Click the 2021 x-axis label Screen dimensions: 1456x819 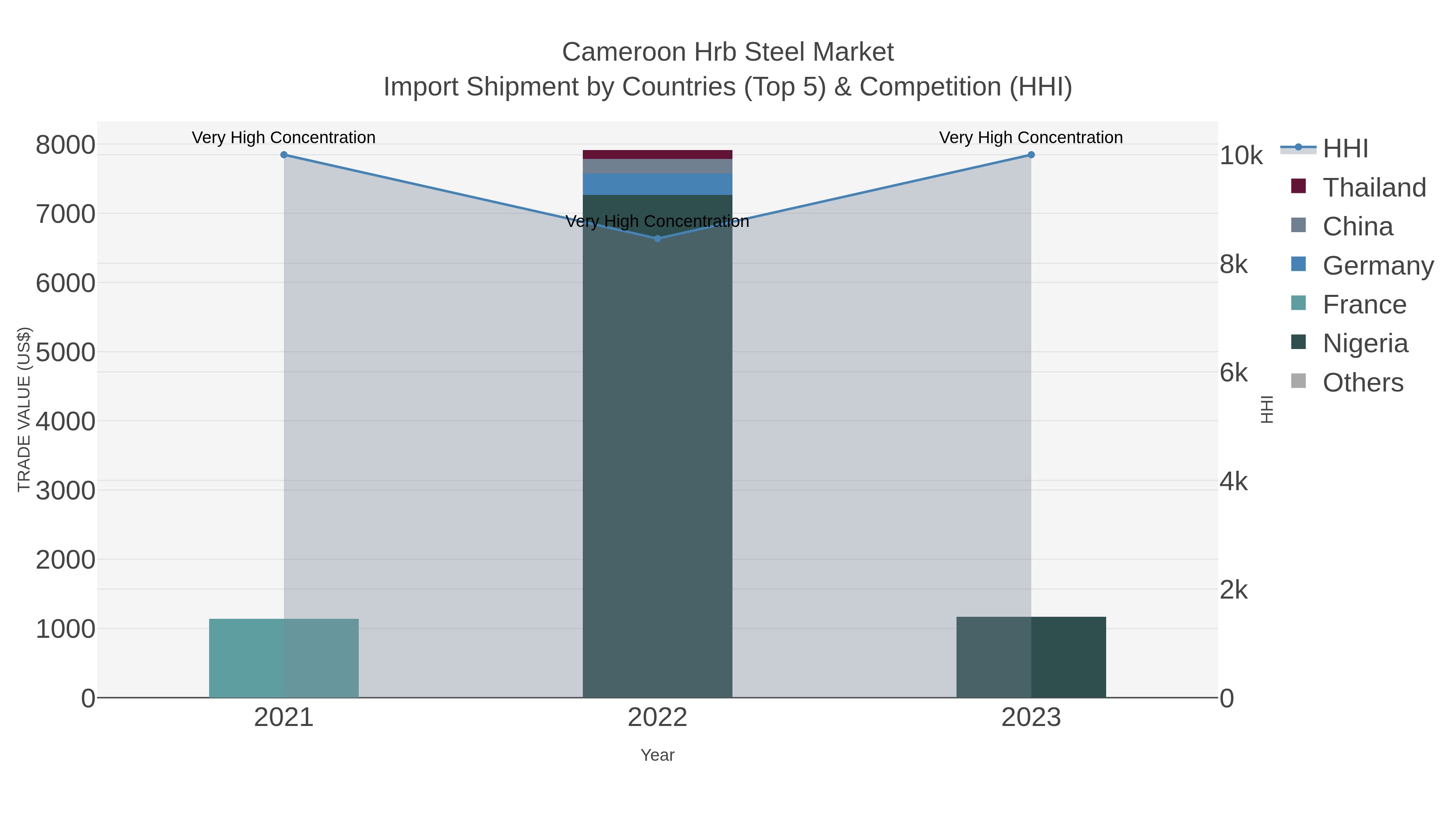[x=284, y=717]
